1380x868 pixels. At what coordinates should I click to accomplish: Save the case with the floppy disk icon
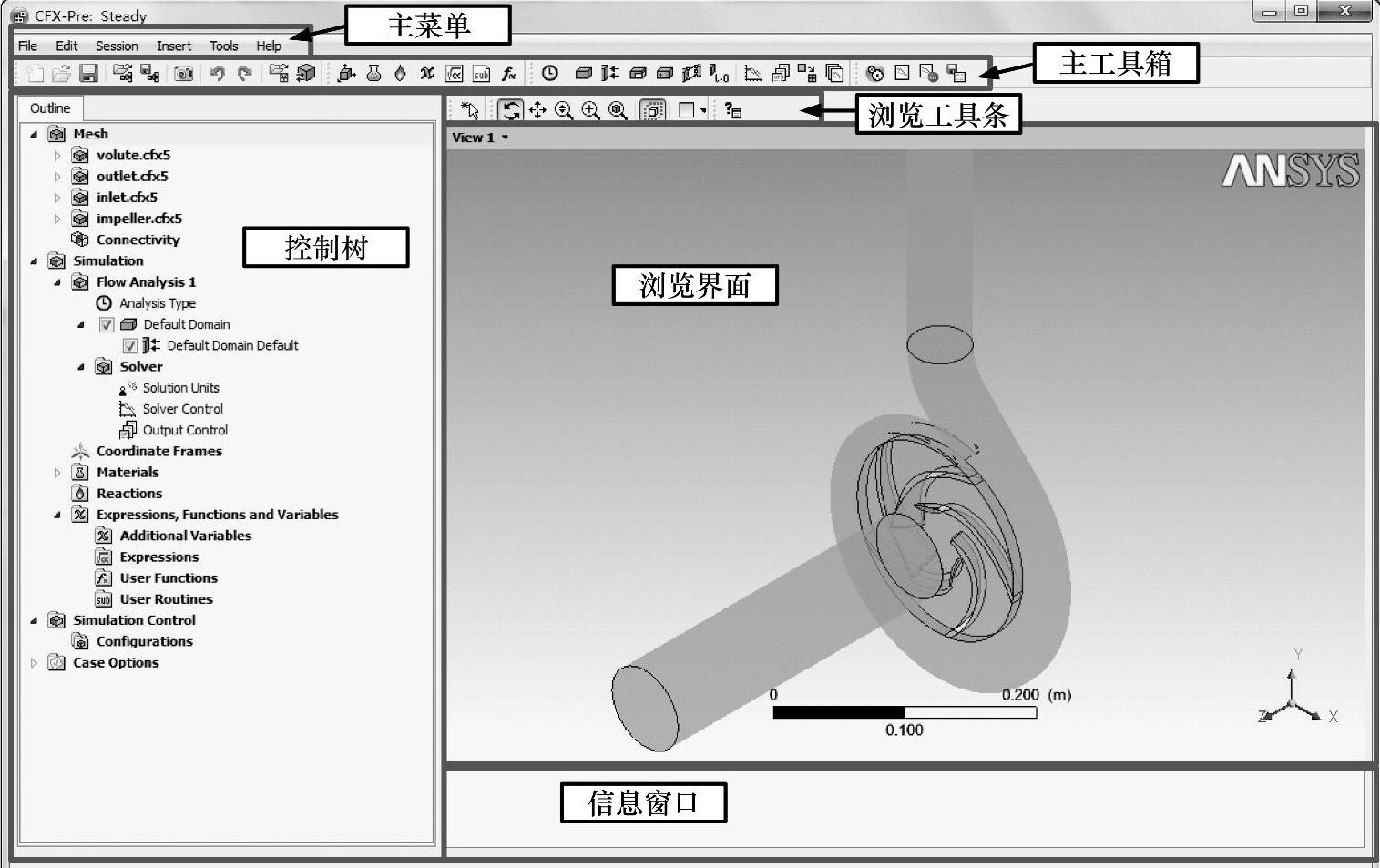[88, 74]
